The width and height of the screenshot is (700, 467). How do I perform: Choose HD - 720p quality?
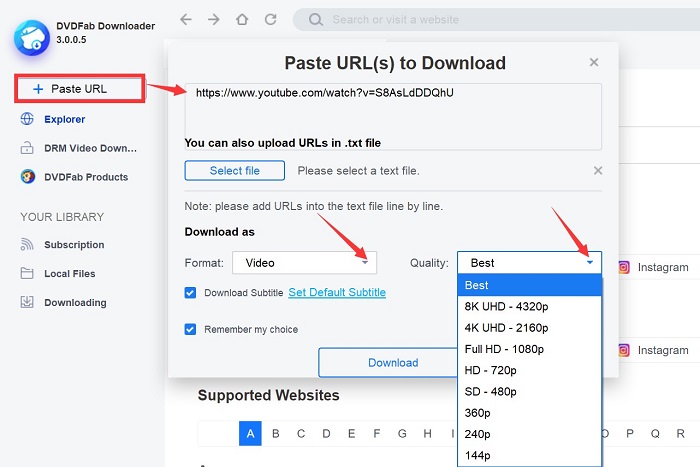pos(529,370)
